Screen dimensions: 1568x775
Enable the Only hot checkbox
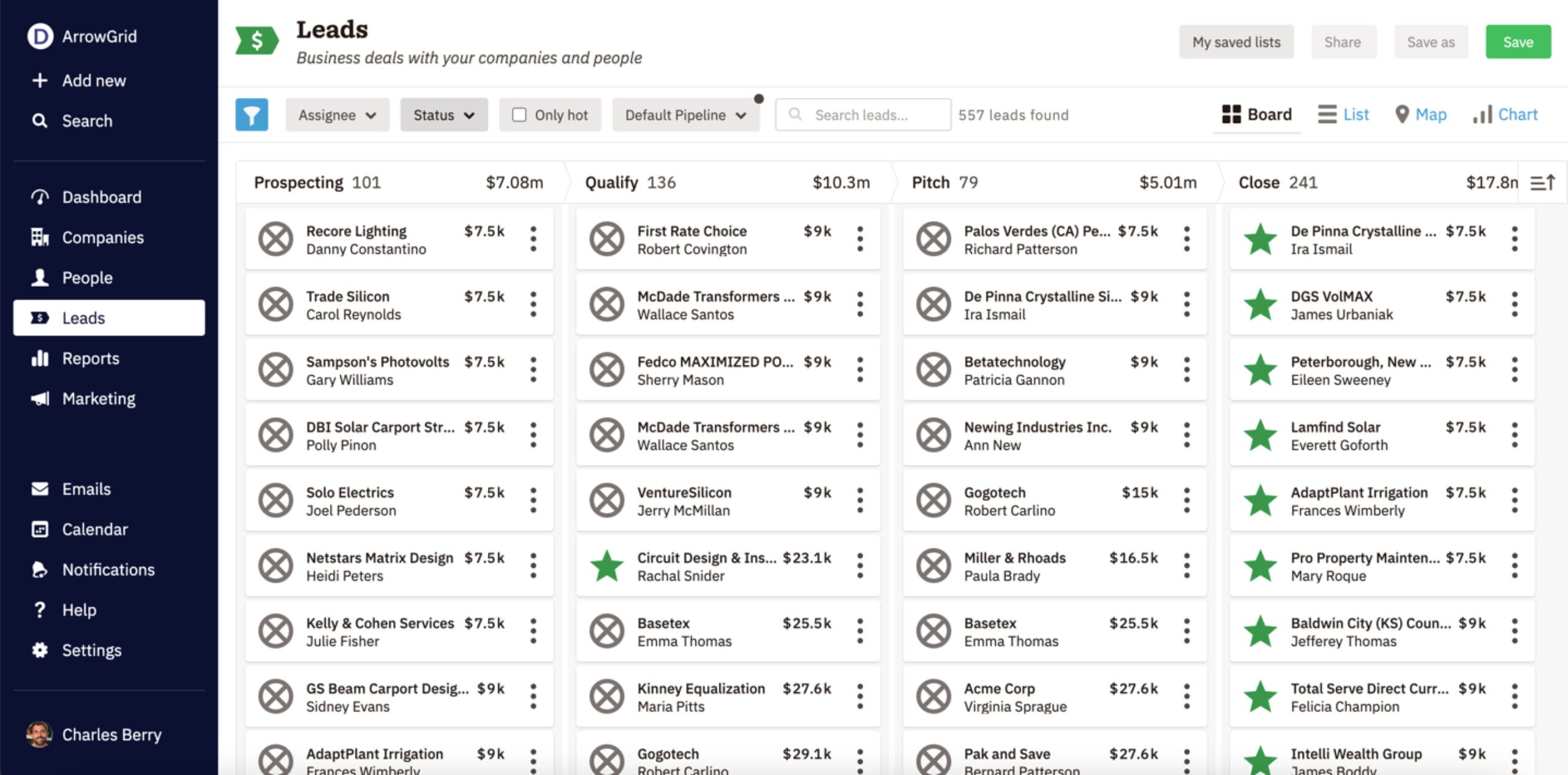click(x=519, y=114)
